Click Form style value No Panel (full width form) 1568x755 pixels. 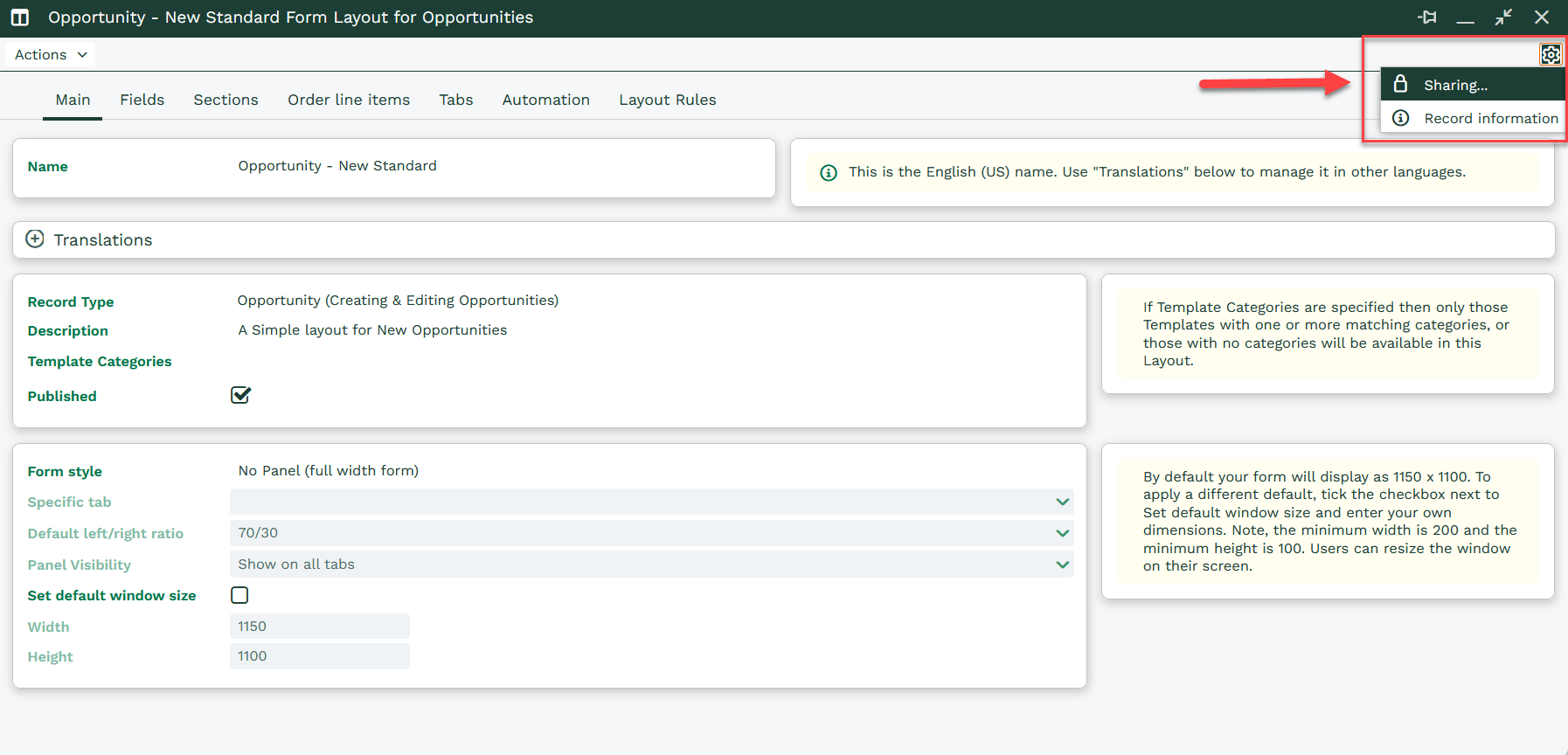point(329,471)
